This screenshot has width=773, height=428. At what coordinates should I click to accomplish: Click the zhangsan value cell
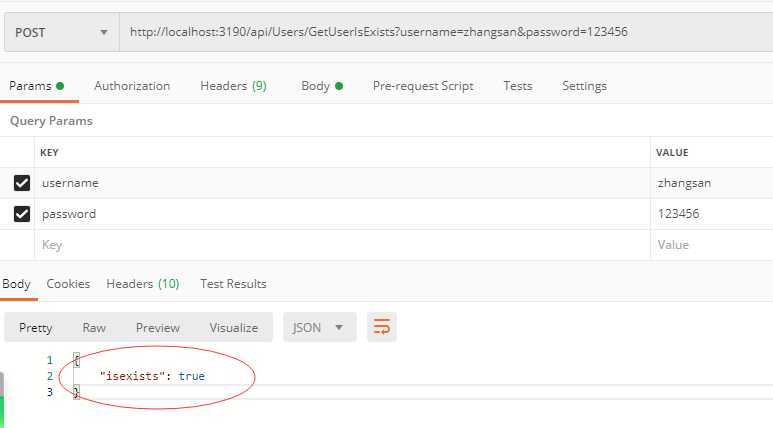(x=712, y=183)
